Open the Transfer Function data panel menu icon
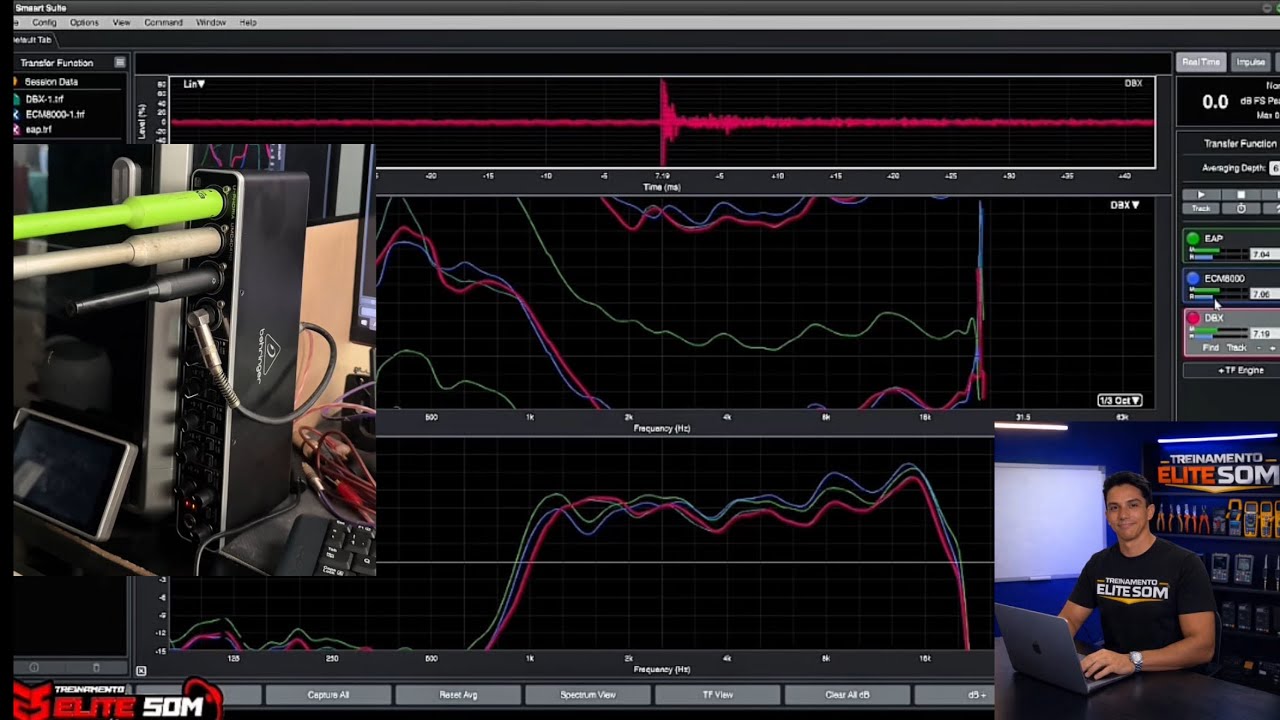 [x=120, y=62]
